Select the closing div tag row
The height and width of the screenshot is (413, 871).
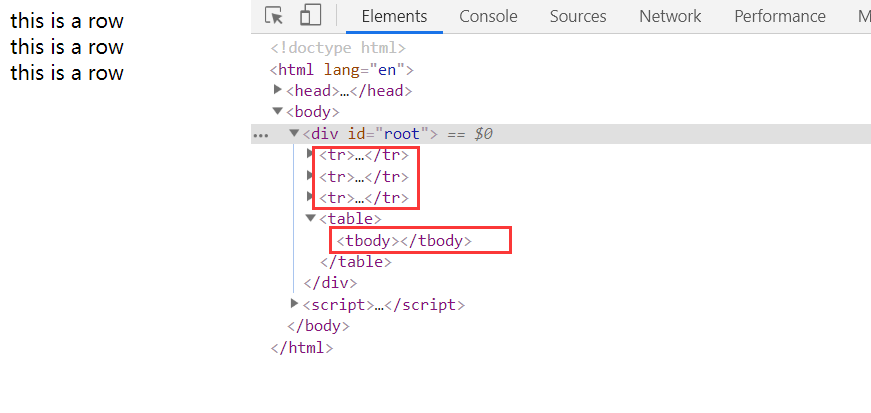(330, 283)
